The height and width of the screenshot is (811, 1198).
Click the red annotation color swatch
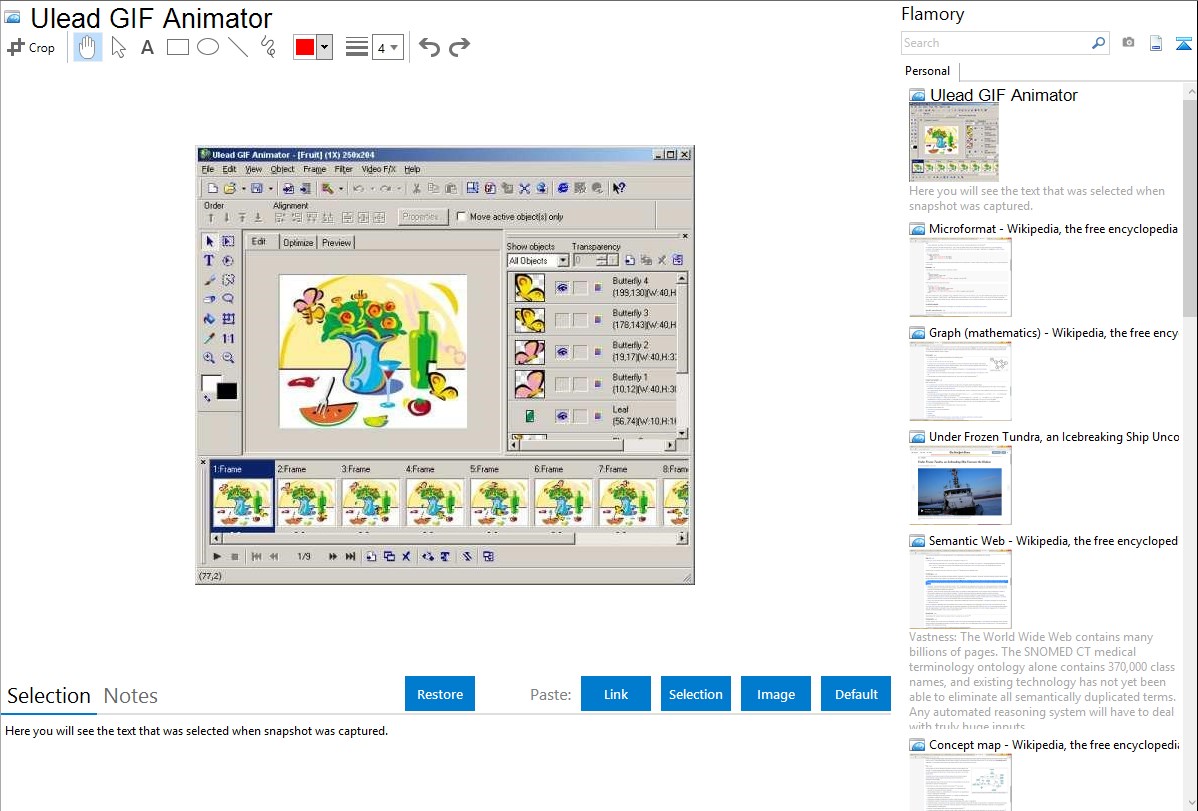tap(305, 47)
